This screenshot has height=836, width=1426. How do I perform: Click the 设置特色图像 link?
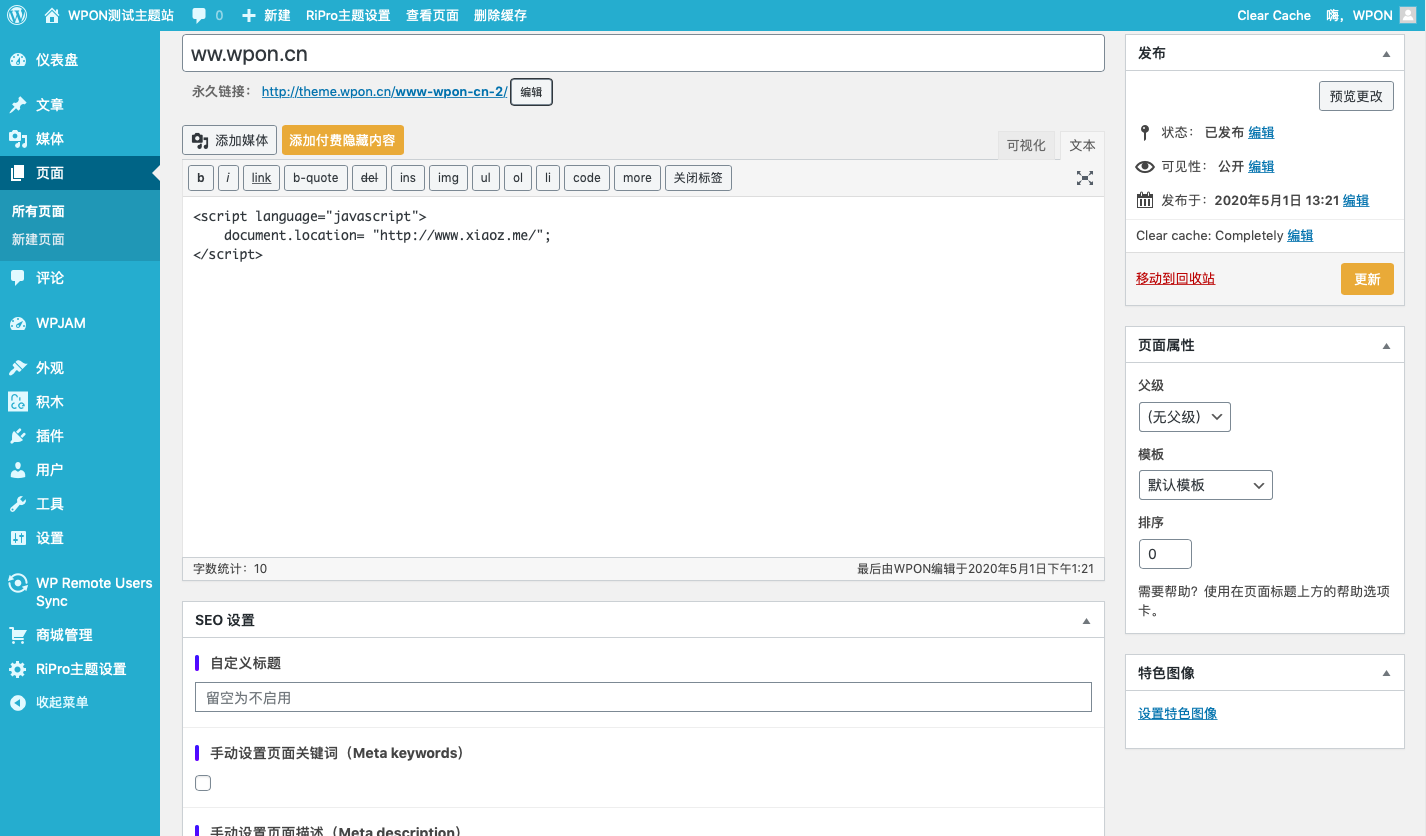[x=1177, y=713]
